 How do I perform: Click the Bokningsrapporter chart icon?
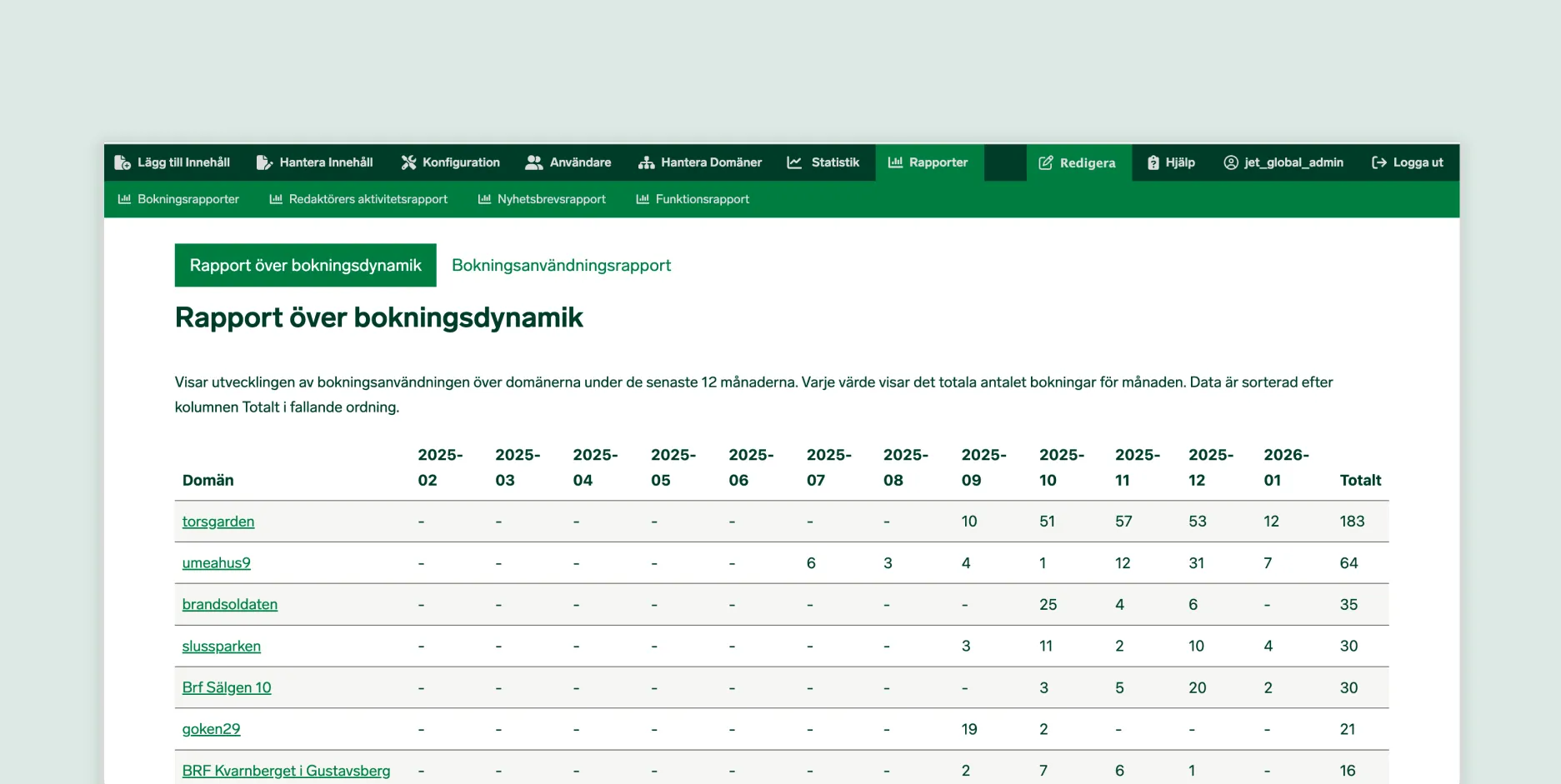coord(124,199)
